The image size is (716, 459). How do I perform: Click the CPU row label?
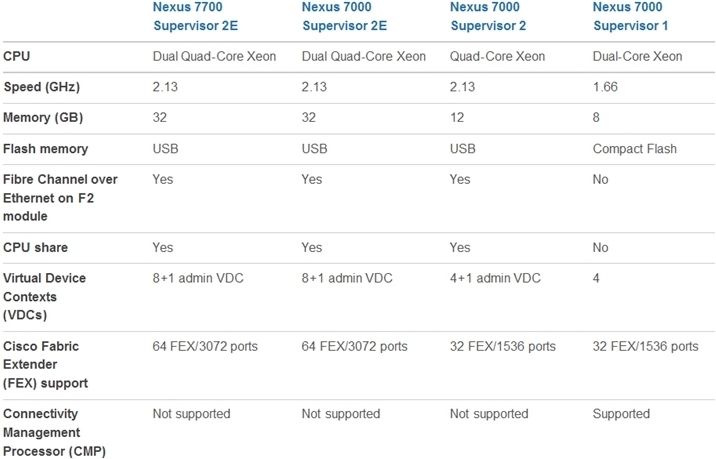[17, 56]
